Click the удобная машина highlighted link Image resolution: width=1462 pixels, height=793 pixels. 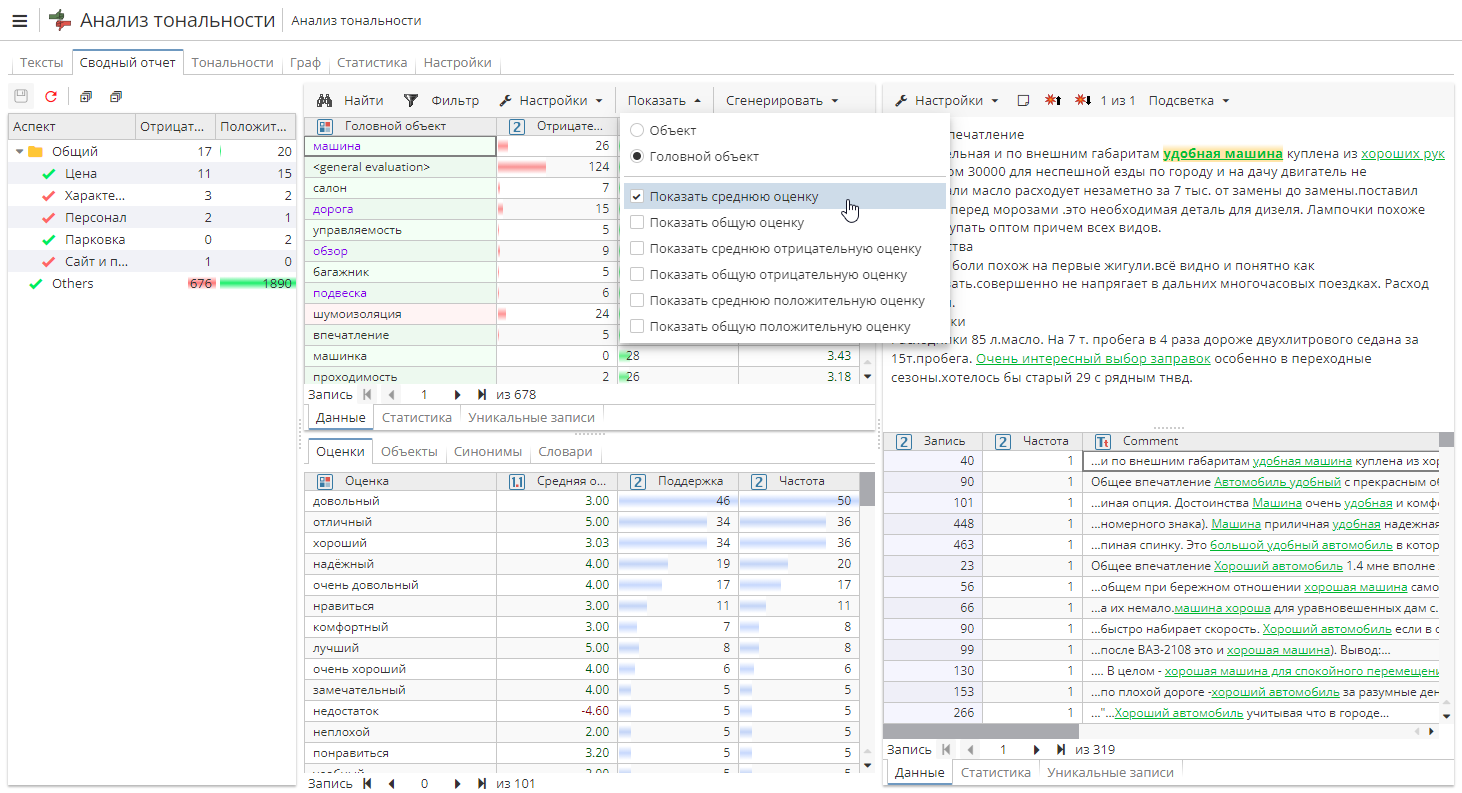[x=1223, y=154]
